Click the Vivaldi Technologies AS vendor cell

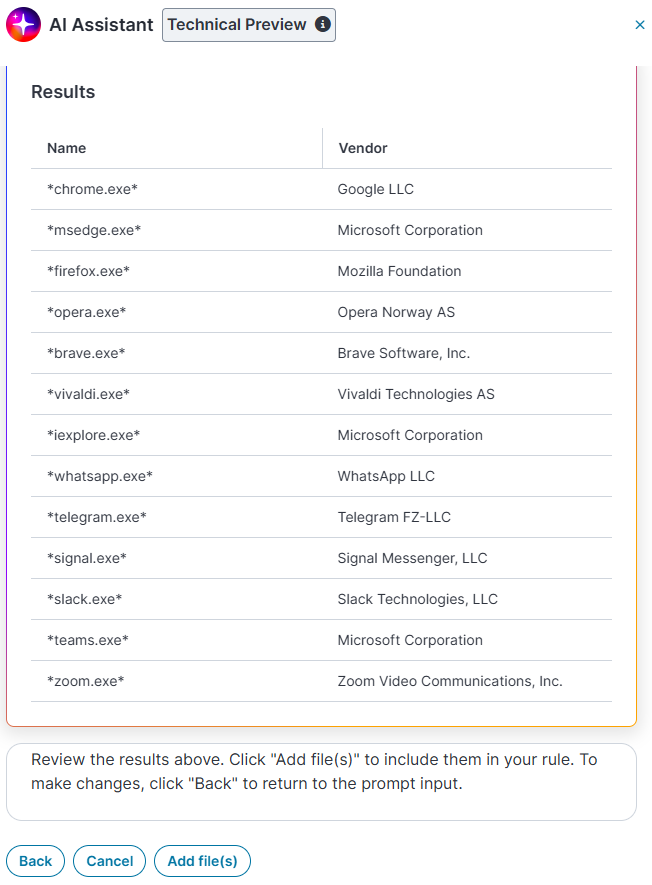pyautogui.click(x=467, y=394)
